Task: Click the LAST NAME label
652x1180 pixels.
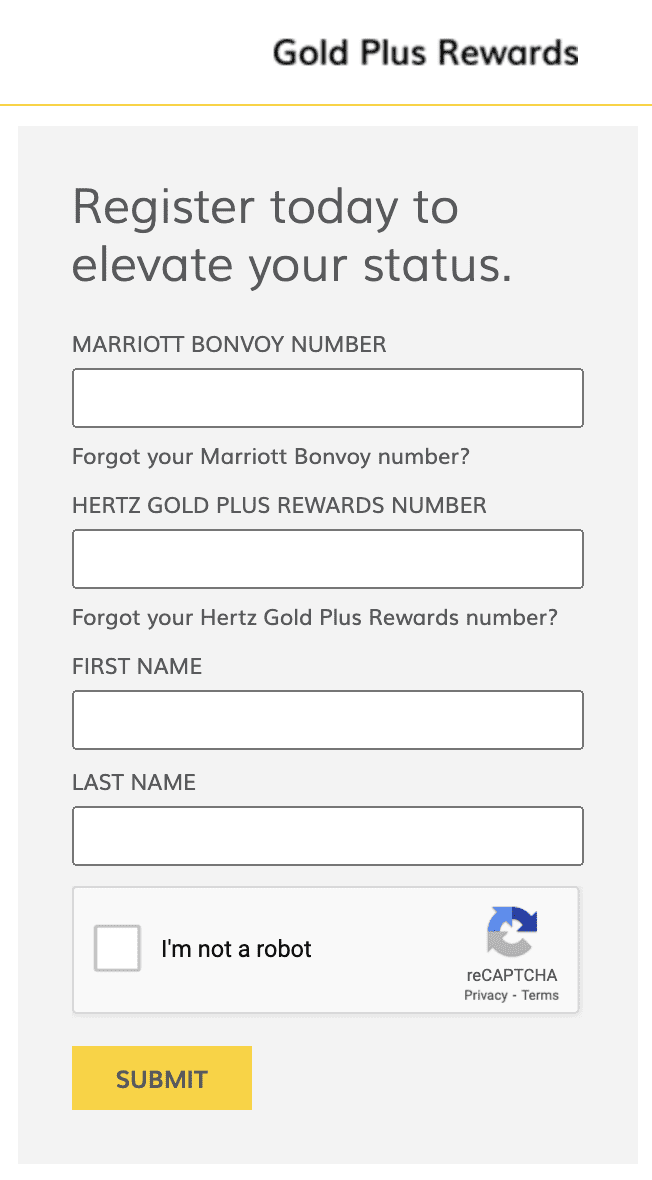Action: click(133, 782)
